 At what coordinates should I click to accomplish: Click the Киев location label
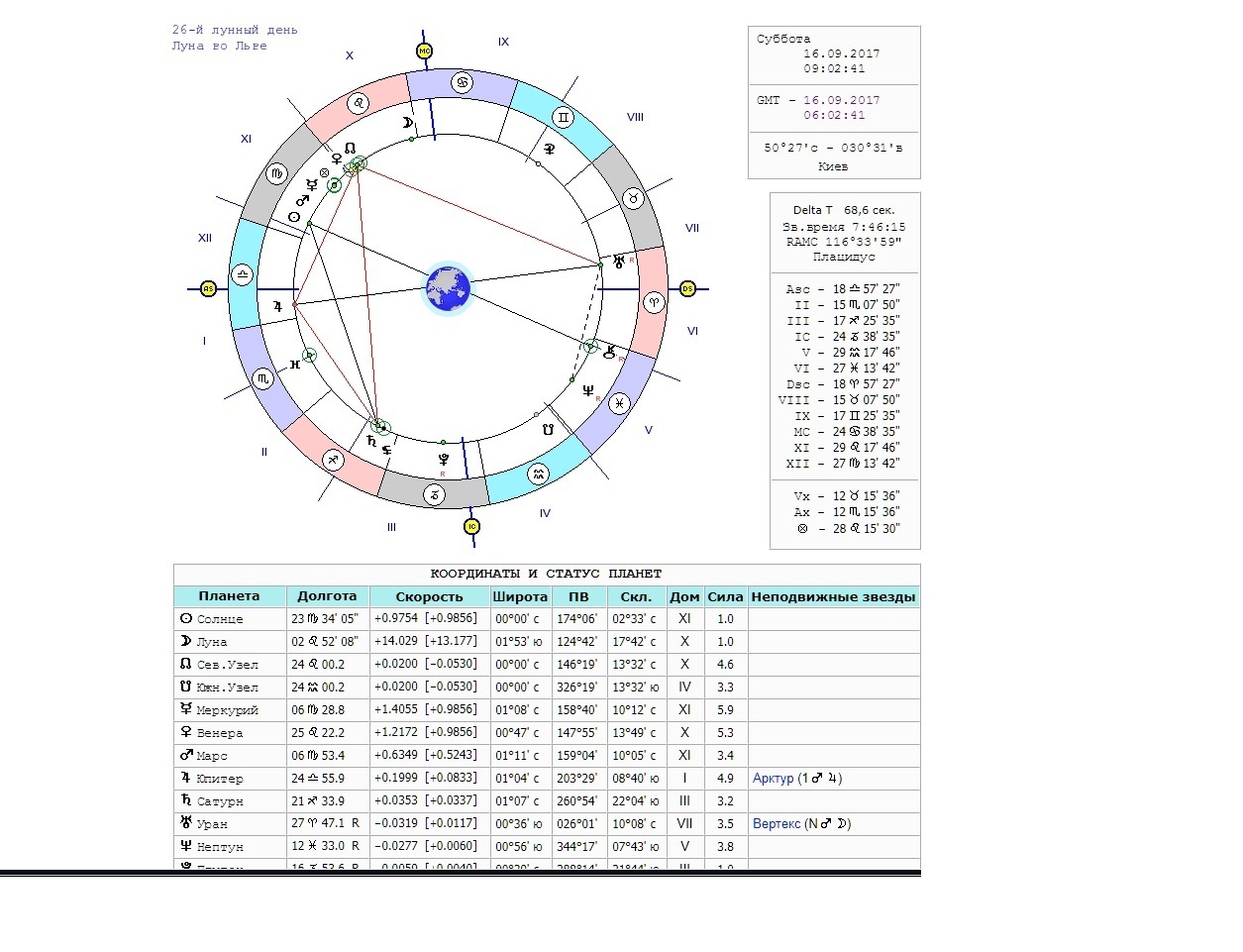click(x=834, y=166)
